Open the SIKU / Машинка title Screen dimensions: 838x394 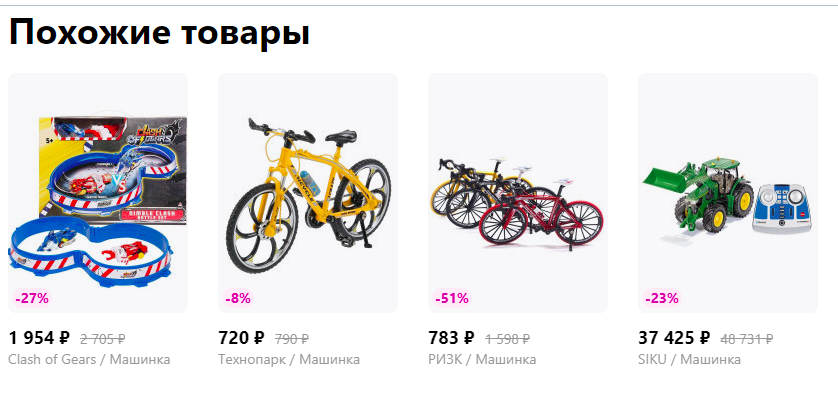689,359
